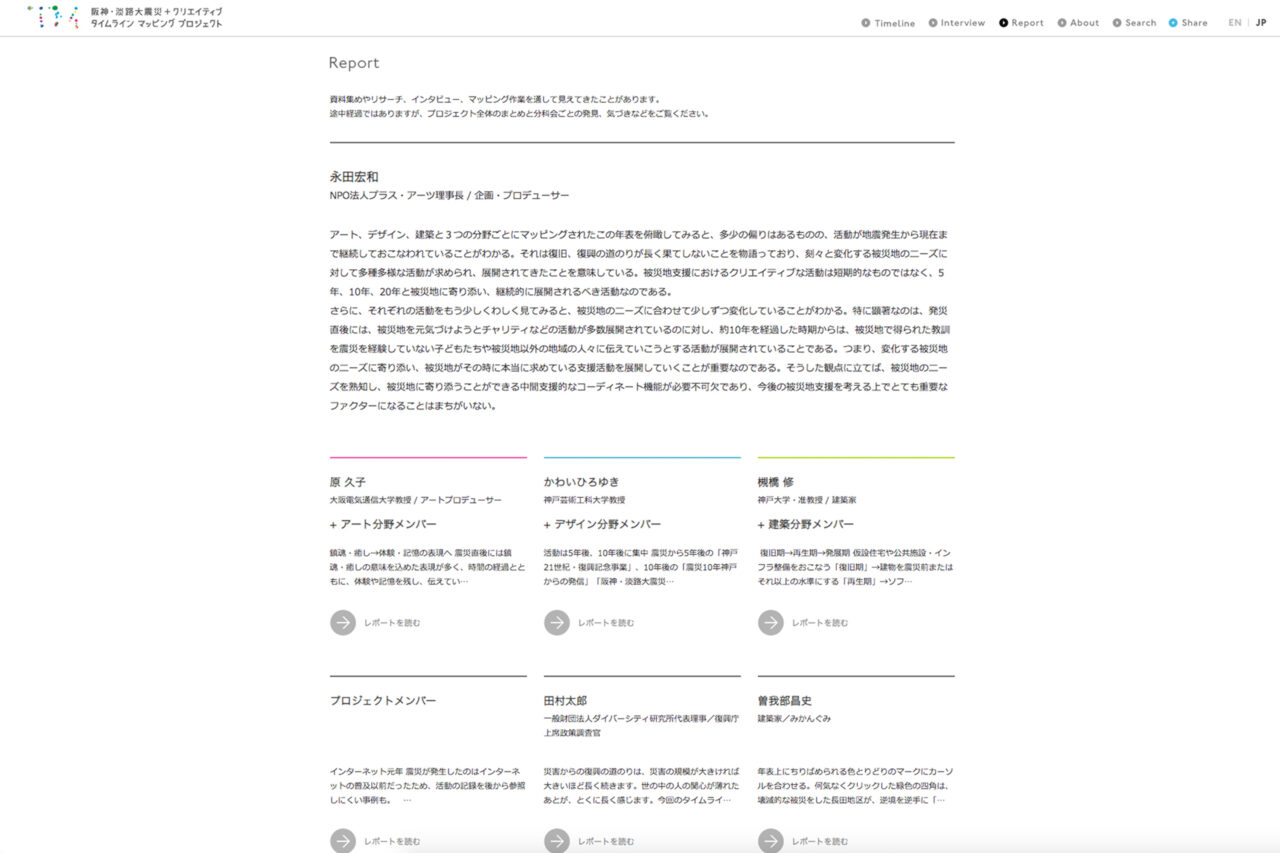1280x853 pixels.
Task: Click the name かわいひろゆき
Action: [582, 481]
